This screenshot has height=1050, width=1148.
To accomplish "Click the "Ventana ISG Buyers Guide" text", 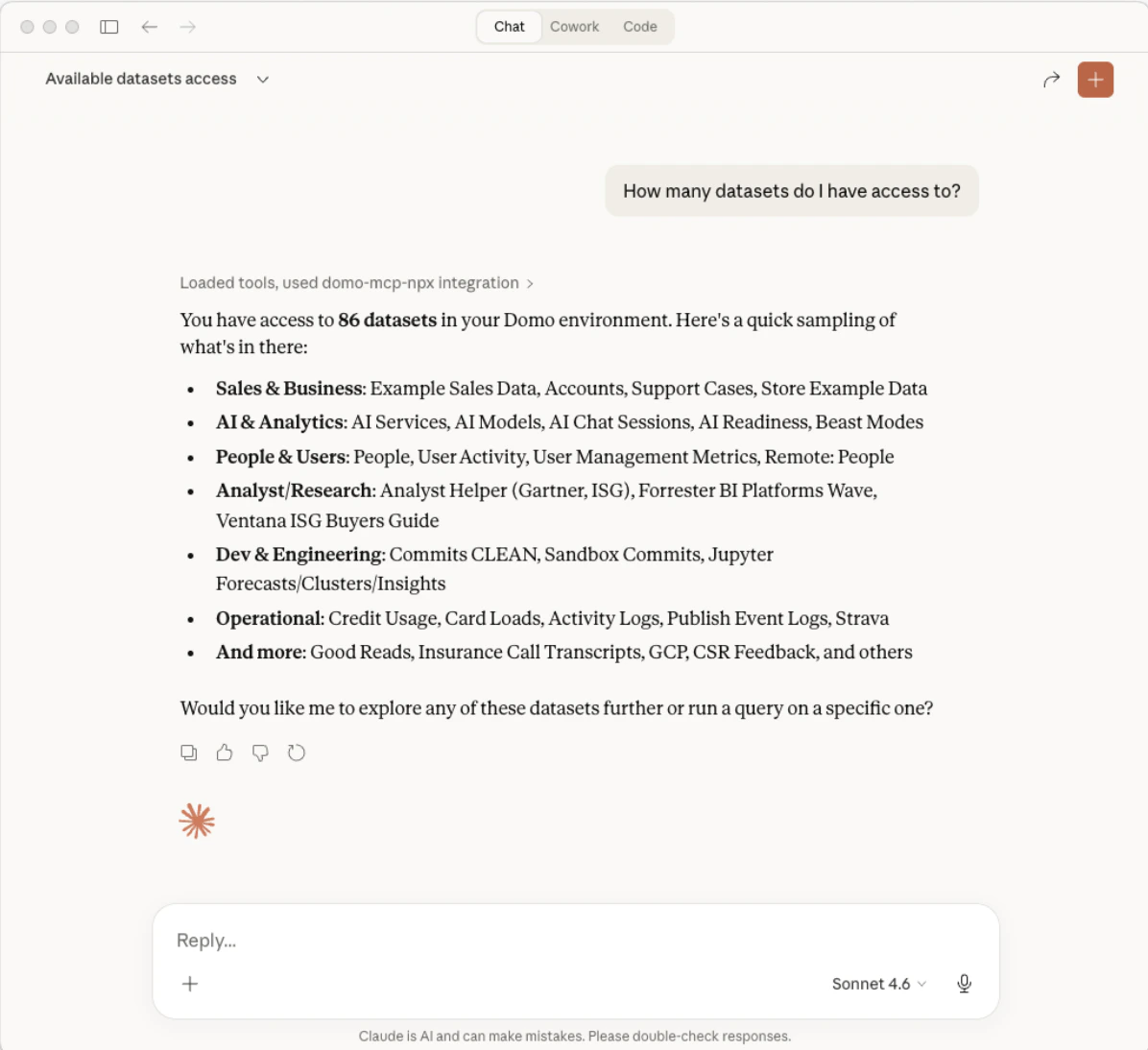I will pyautogui.click(x=327, y=520).
